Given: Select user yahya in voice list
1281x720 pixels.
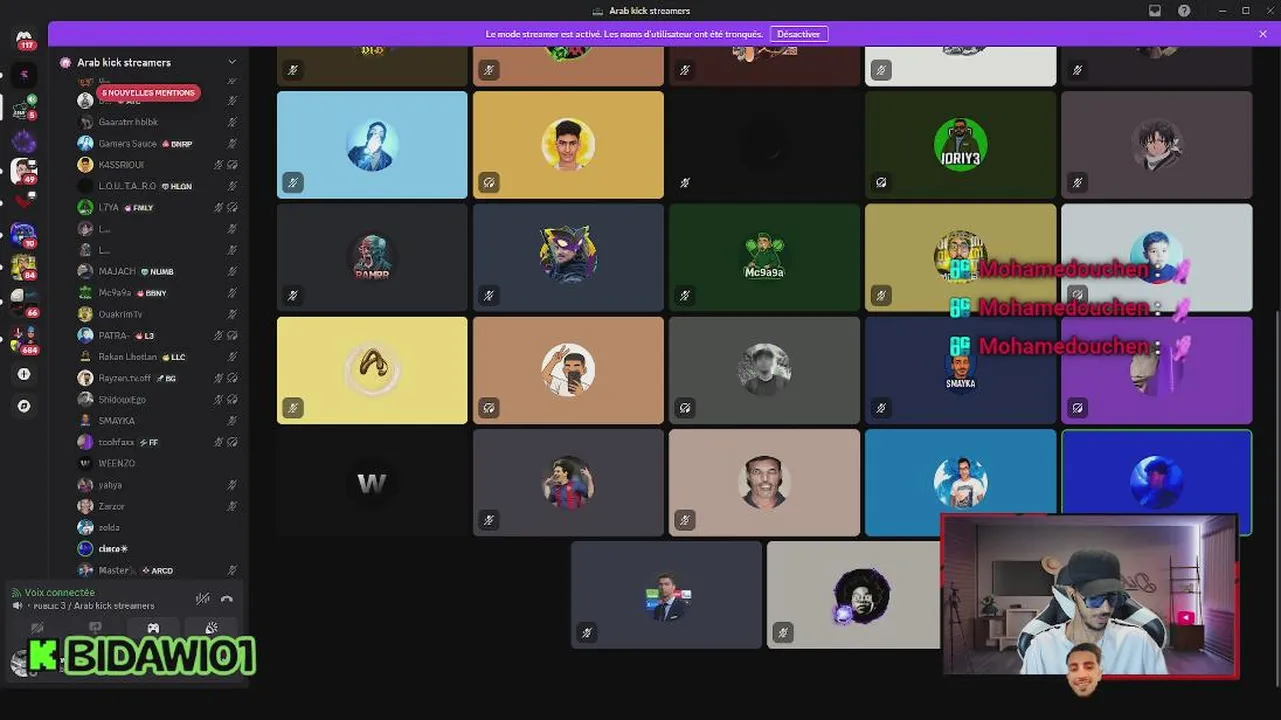Looking at the screenshot, I should (x=157, y=485).
